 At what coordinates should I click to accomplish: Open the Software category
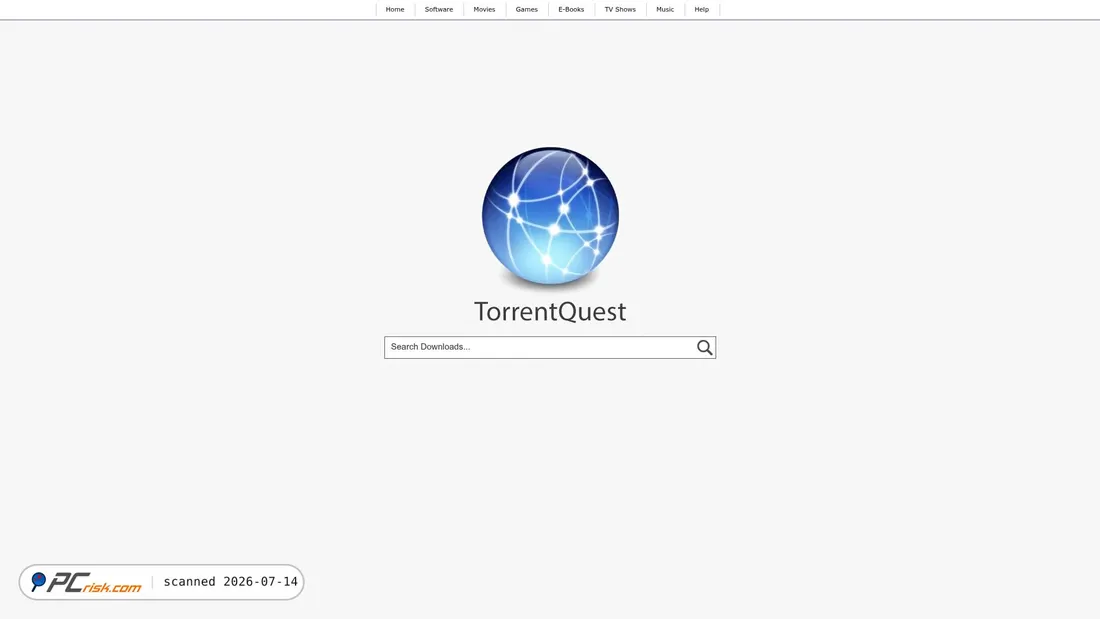pos(438,10)
